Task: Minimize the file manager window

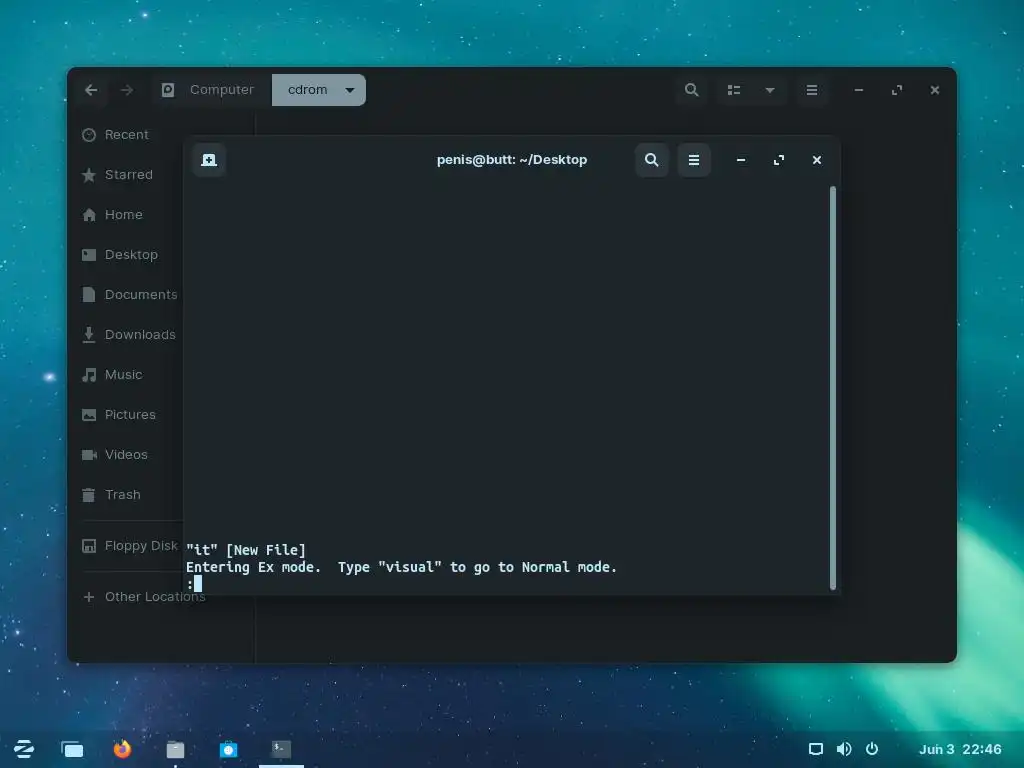Action: [859, 90]
